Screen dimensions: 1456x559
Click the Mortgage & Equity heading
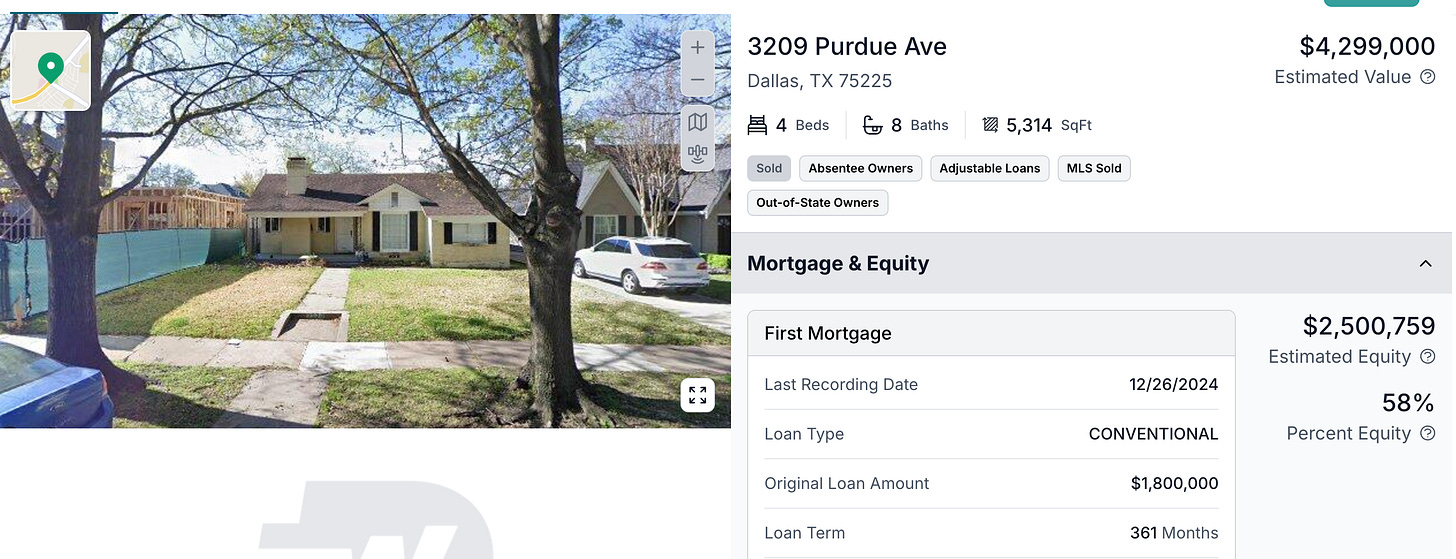point(838,263)
